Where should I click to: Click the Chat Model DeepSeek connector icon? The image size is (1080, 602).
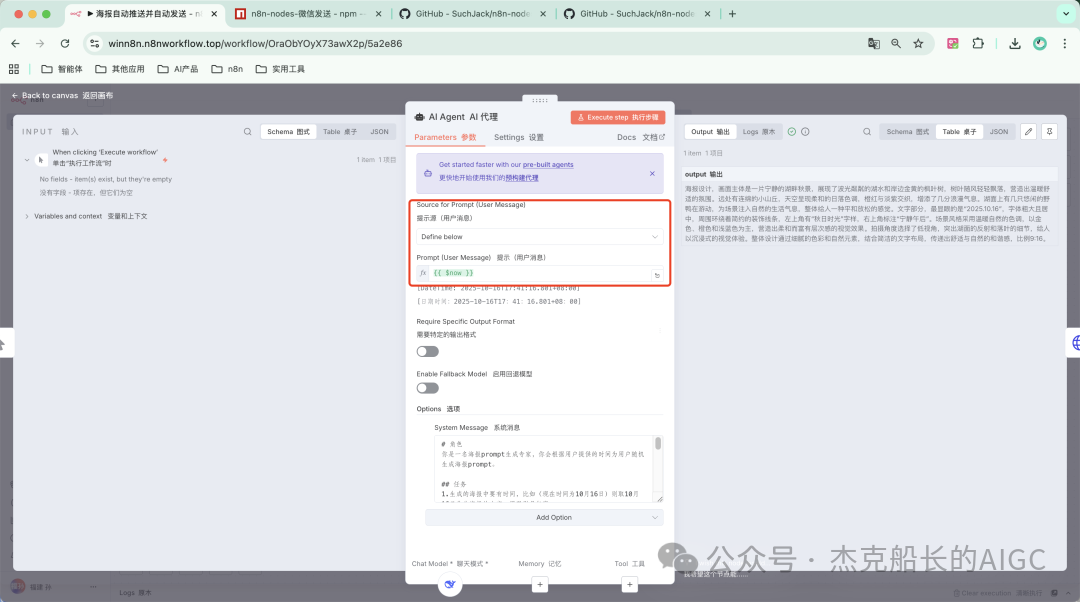tap(450, 584)
